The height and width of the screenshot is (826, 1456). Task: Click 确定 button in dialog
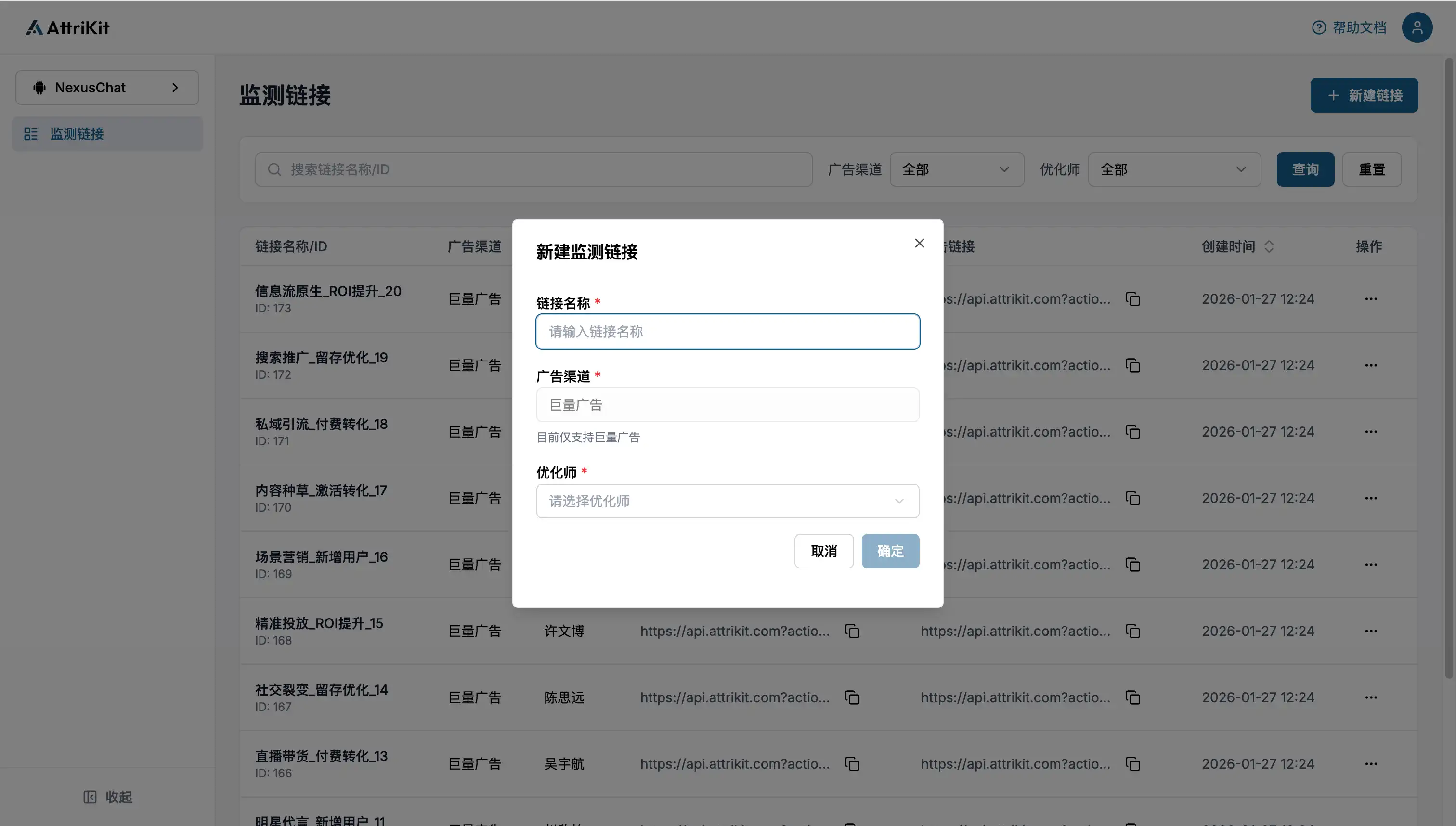890,551
